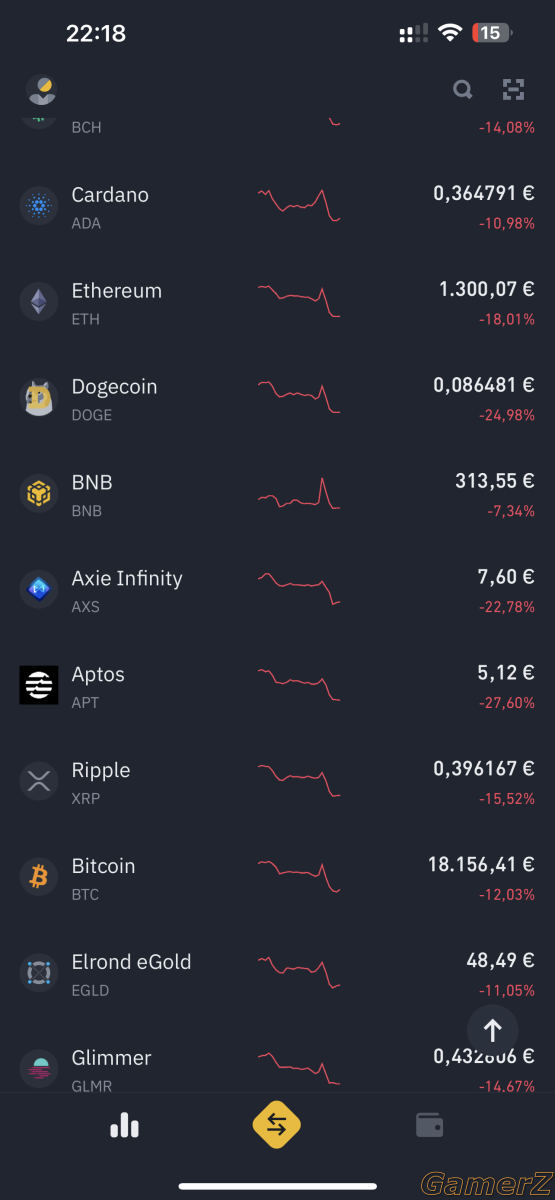This screenshot has height=1200, width=555.
Task: Tap the Glimmer GLMR logo
Action: (39, 1069)
